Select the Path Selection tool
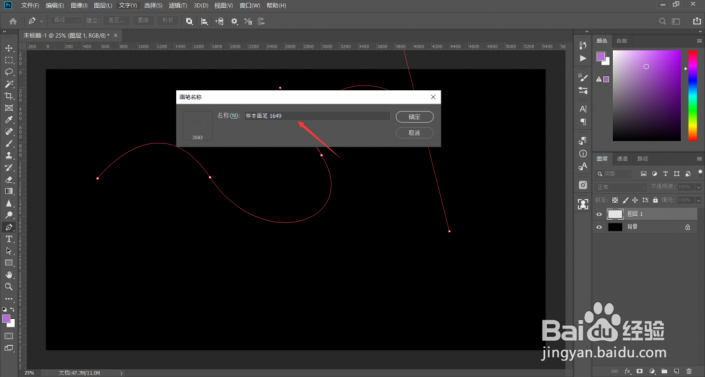This screenshot has height=377, width=705. [x=9, y=251]
